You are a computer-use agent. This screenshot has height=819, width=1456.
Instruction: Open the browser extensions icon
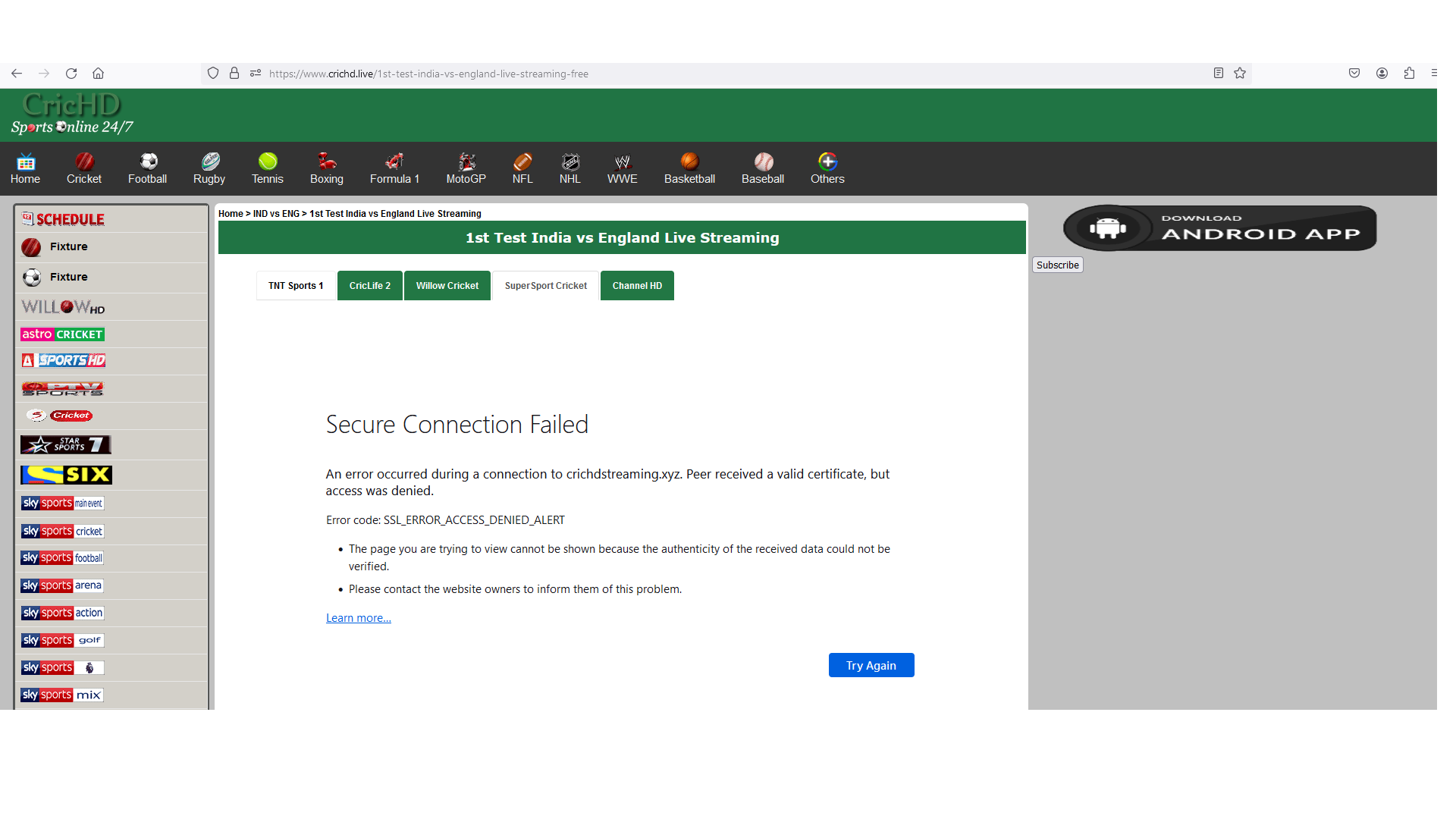pos(1409,74)
